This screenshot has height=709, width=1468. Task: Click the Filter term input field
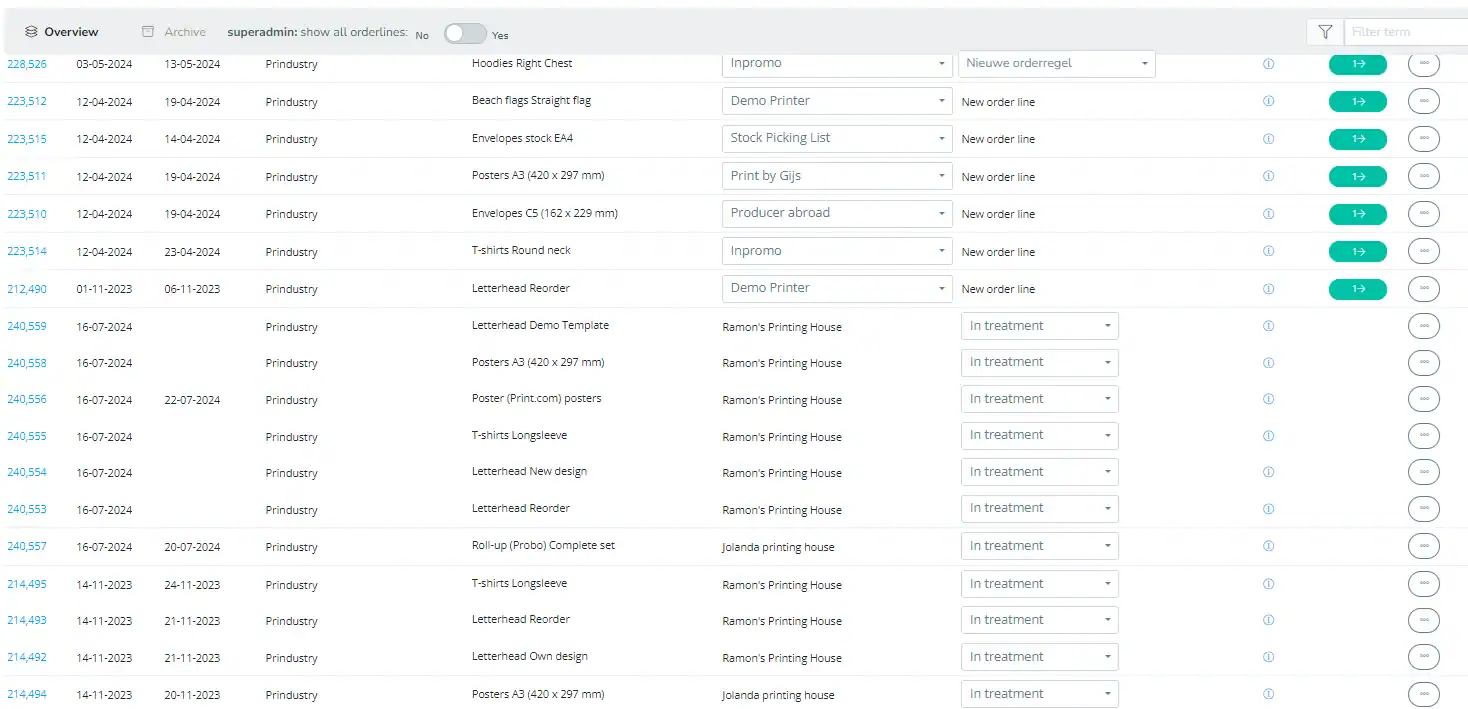click(x=1406, y=32)
